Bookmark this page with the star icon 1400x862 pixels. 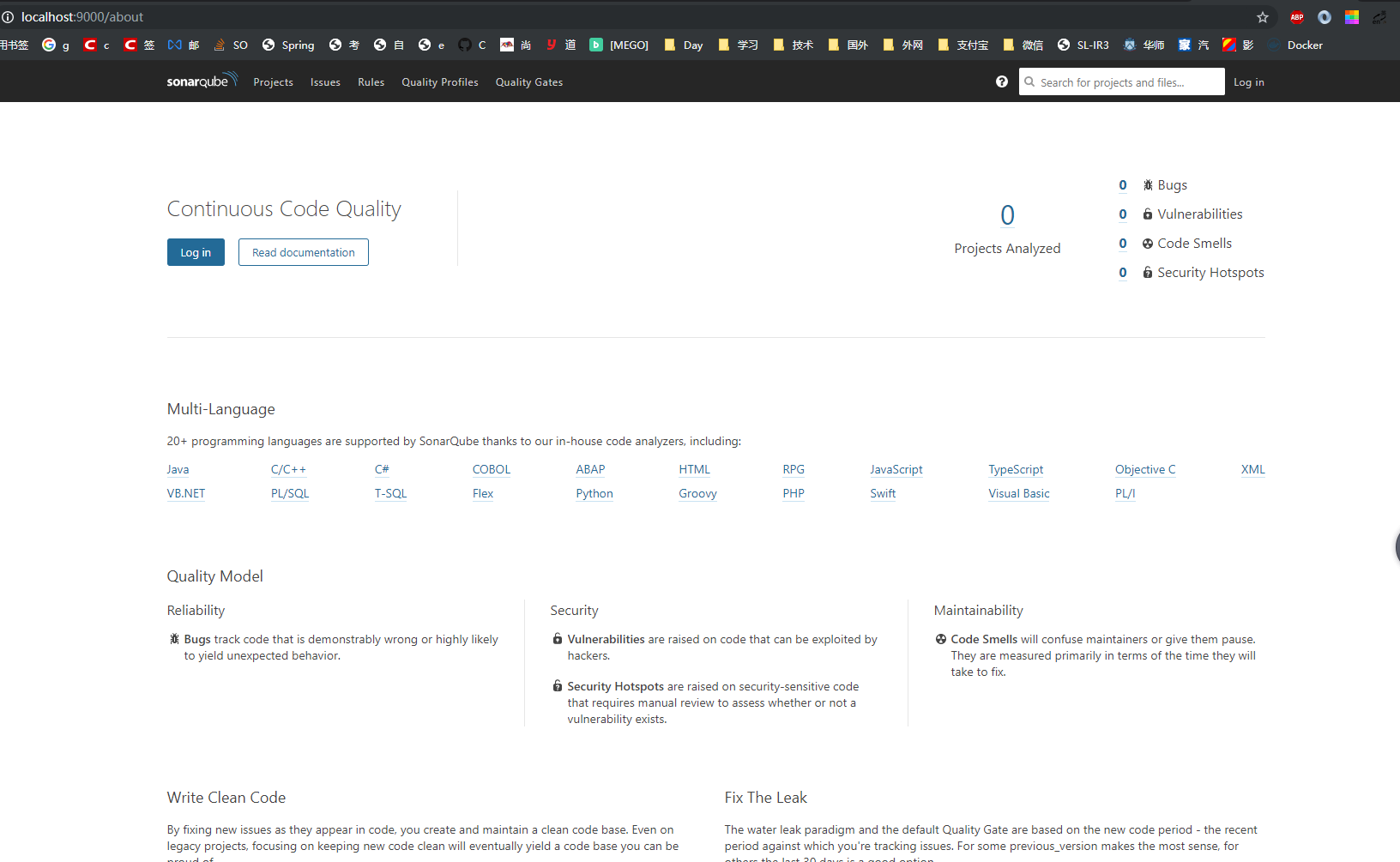1263,17
